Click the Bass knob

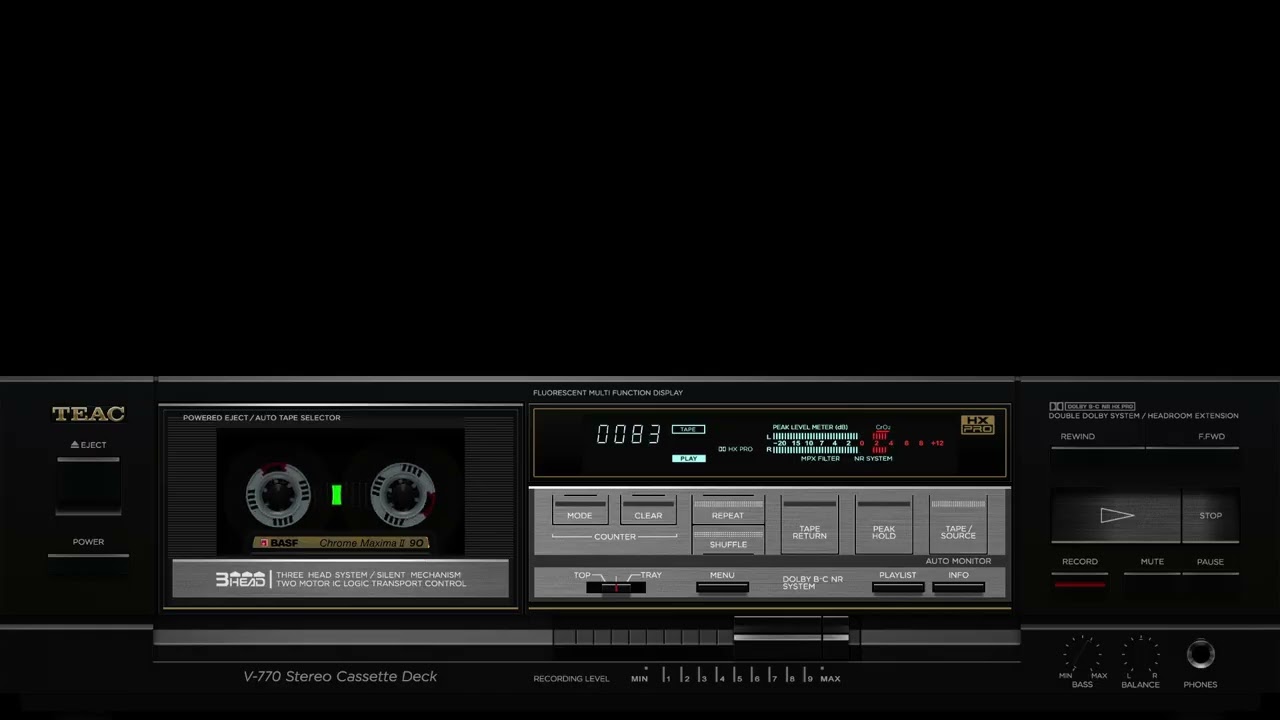1082,656
